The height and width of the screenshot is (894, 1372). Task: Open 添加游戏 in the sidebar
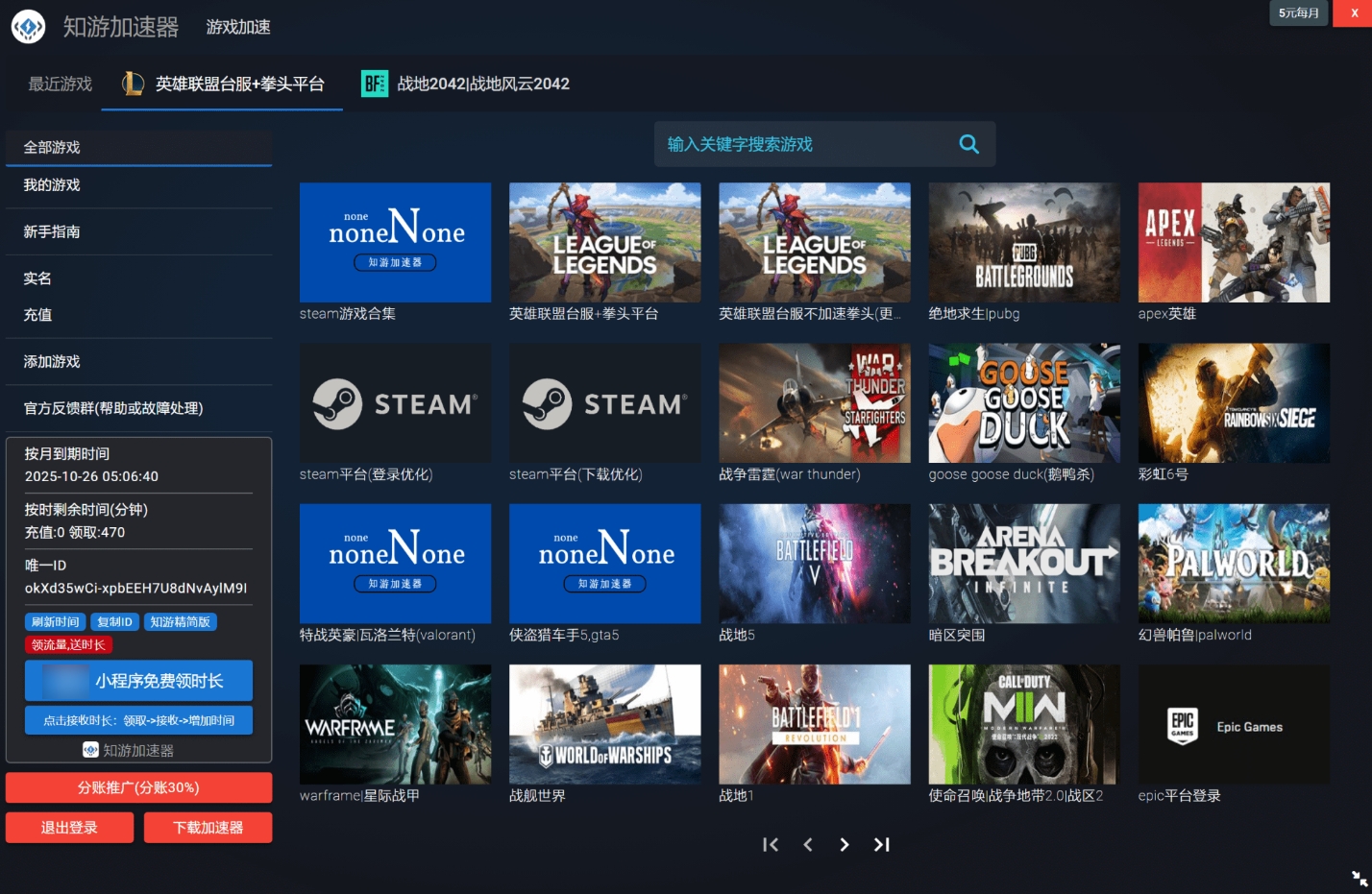pos(138,362)
